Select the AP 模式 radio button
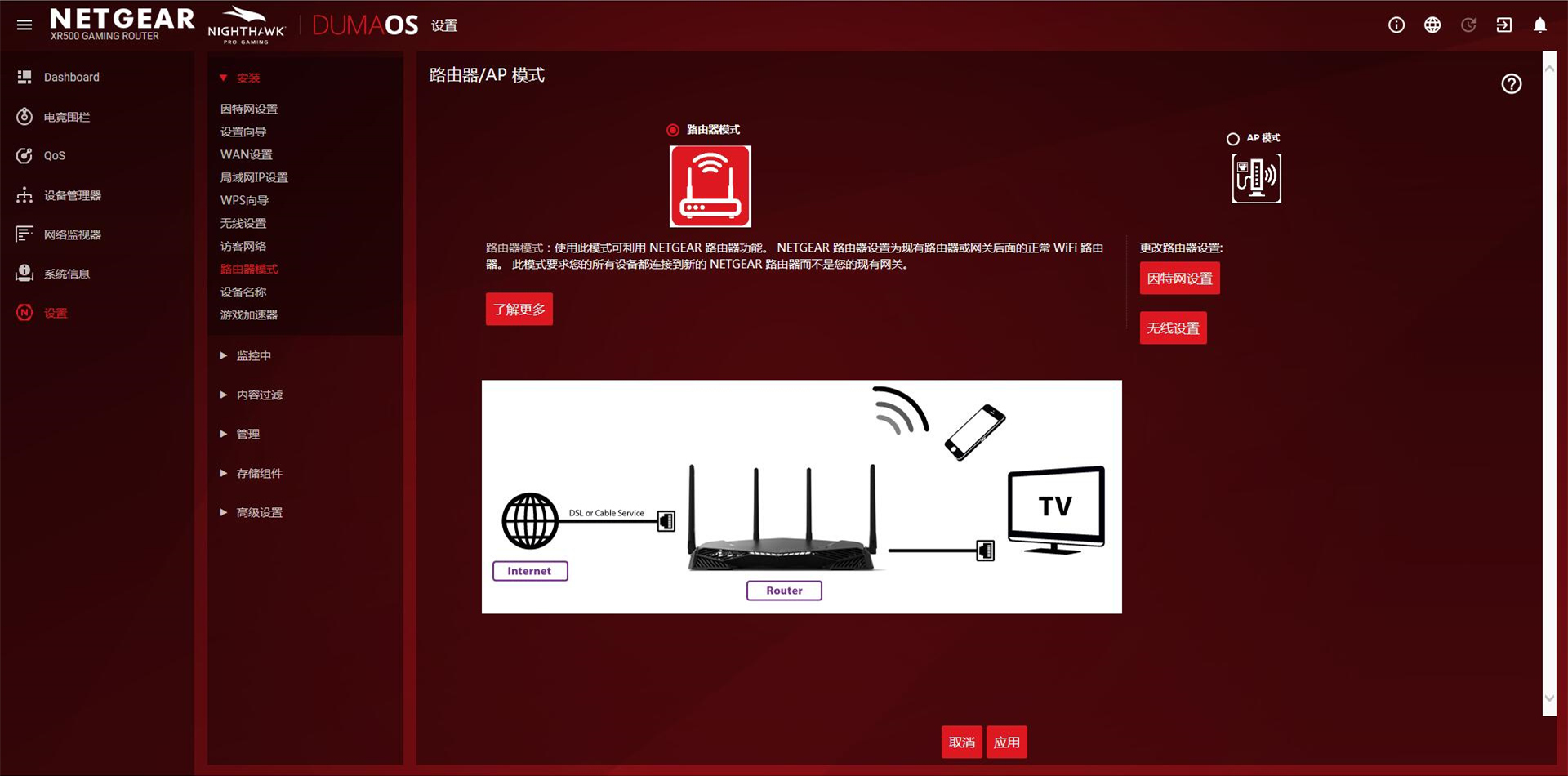Image resolution: width=1568 pixels, height=776 pixels. coord(1233,139)
